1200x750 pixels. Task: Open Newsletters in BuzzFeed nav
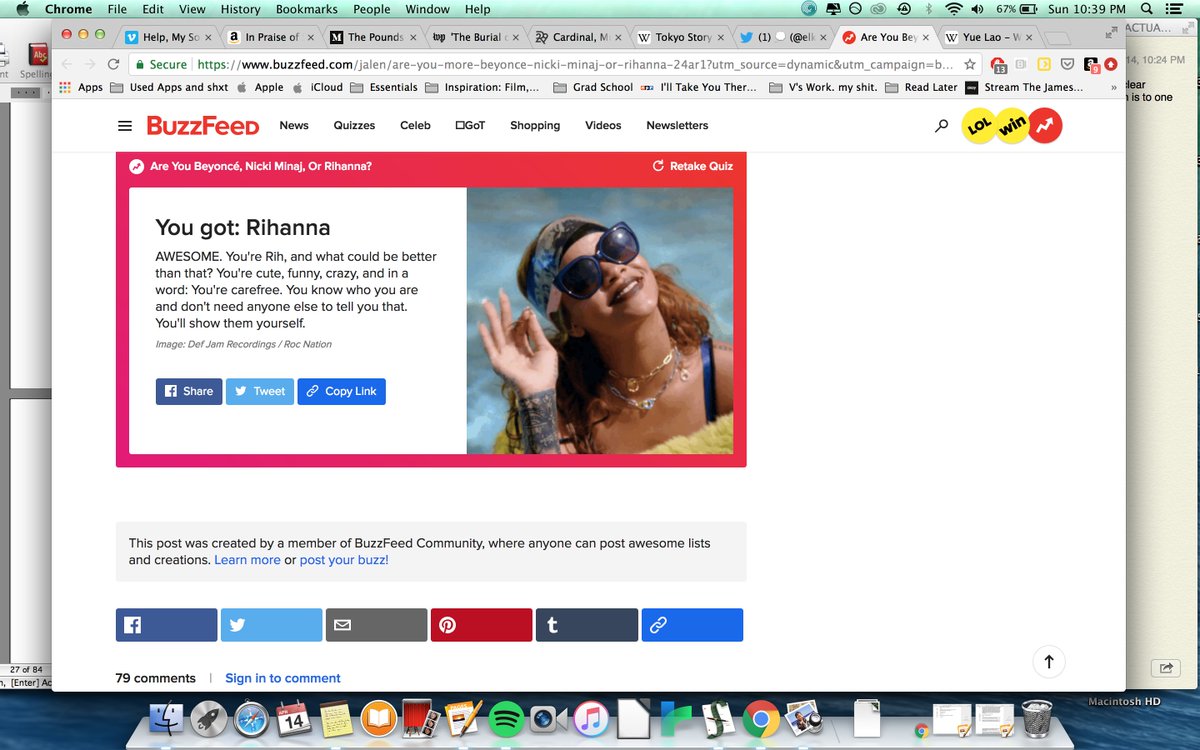click(x=677, y=126)
